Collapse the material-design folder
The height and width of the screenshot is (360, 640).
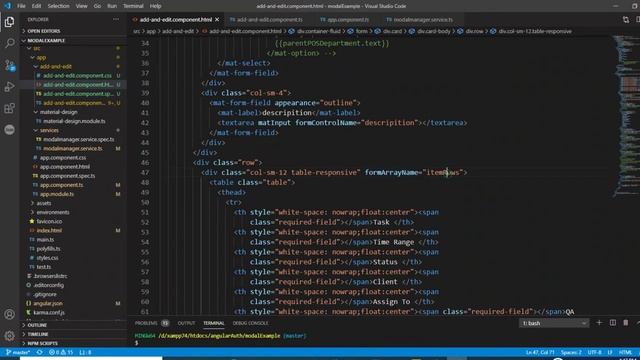pyautogui.click(x=58, y=112)
